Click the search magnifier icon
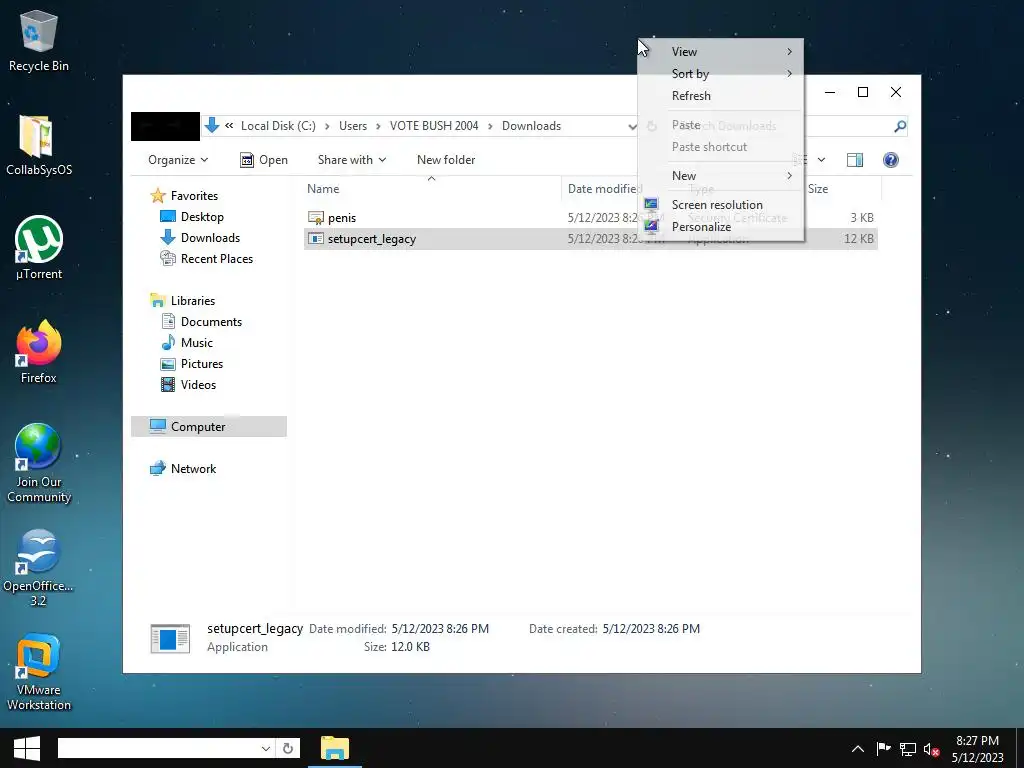This screenshot has width=1024, height=768. 900,126
